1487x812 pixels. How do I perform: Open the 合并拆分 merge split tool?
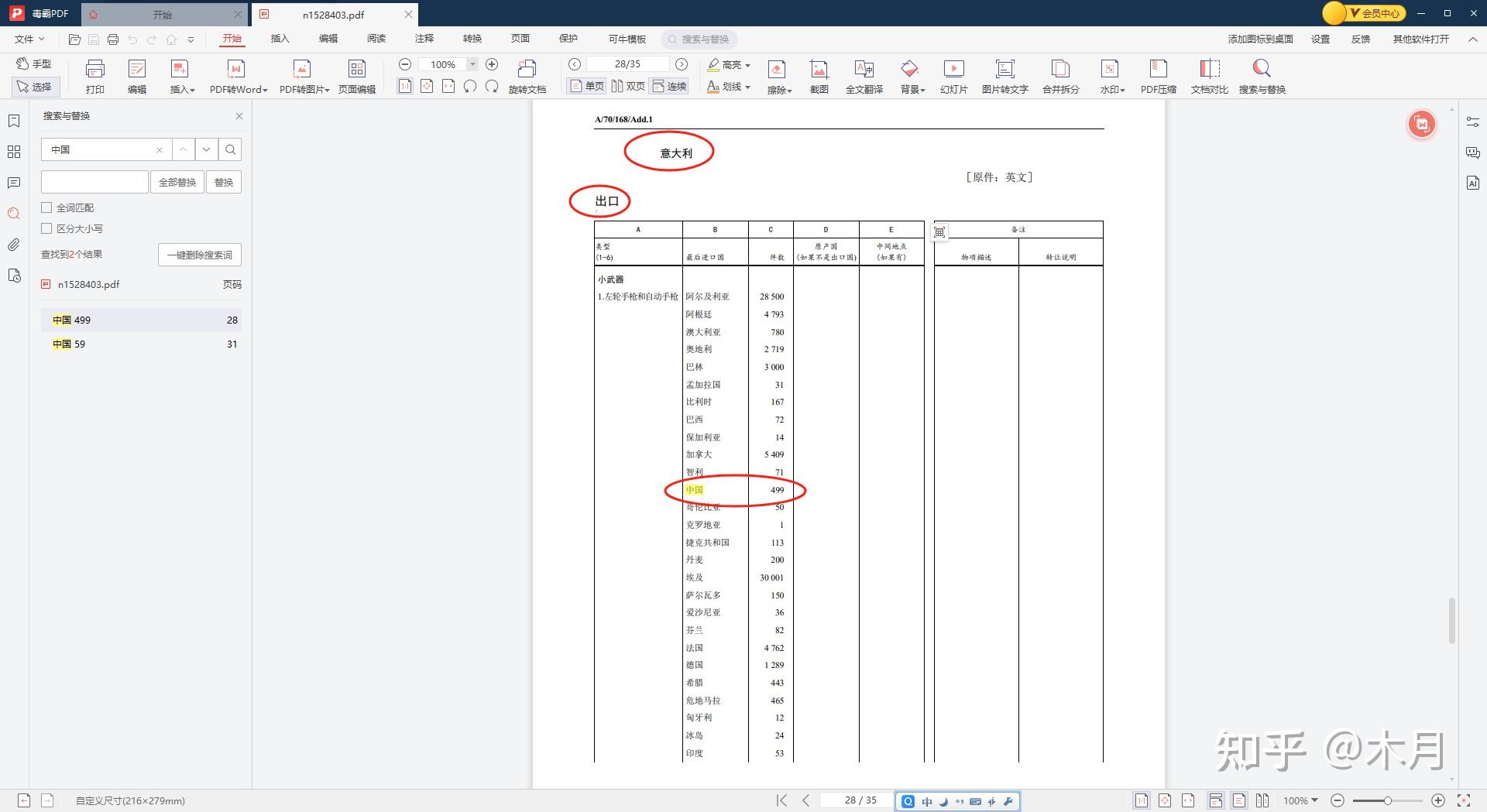[x=1061, y=76]
